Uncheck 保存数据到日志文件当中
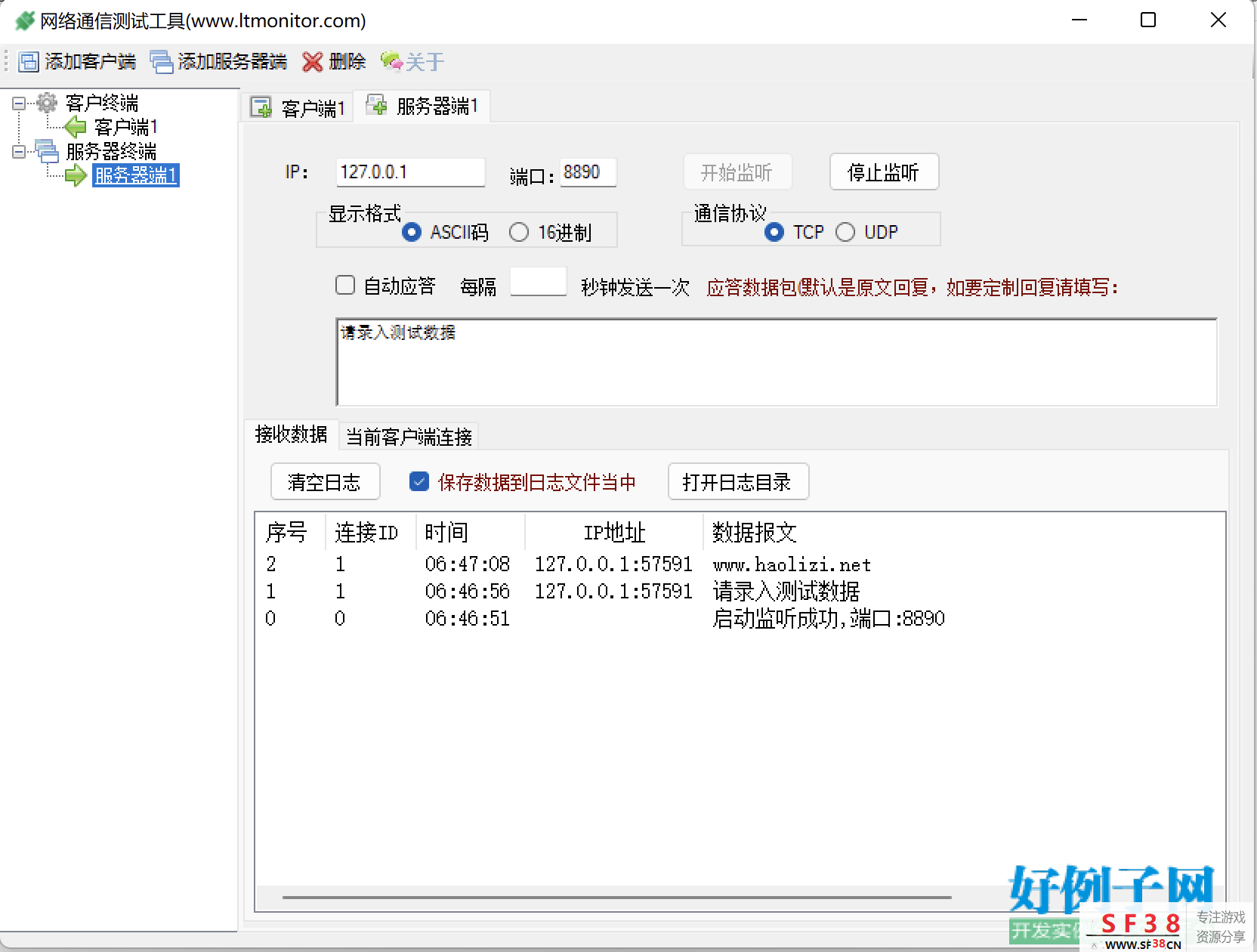Image resolution: width=1257 pixels, height=952 pixels. 419,481
